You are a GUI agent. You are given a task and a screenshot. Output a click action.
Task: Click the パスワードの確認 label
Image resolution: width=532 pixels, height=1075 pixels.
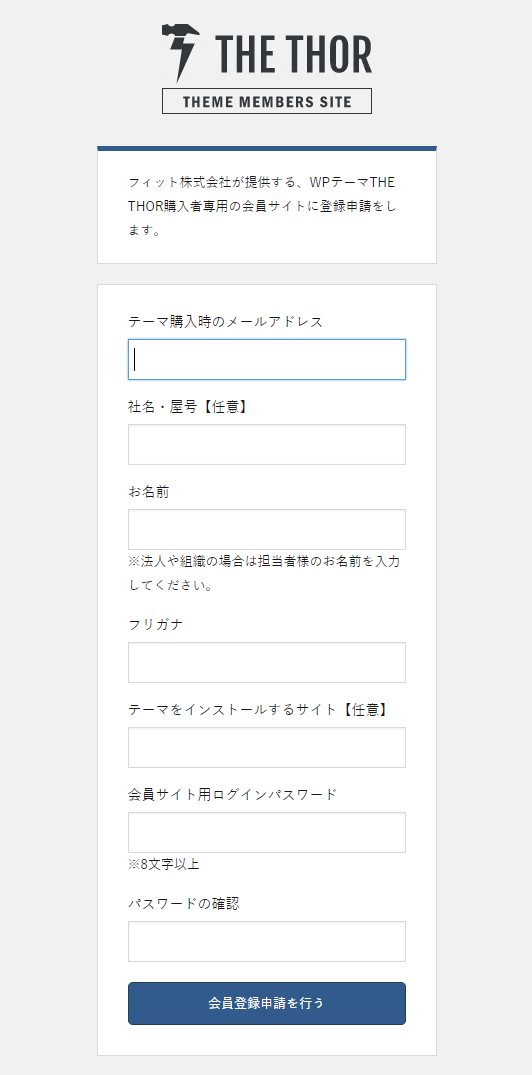click(184, 904)
